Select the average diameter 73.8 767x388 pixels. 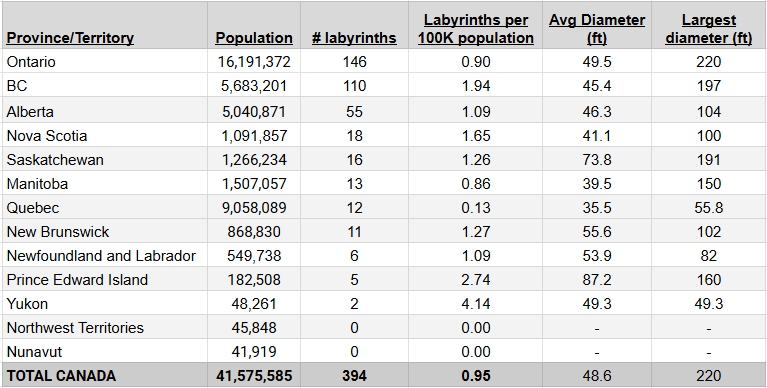tap(597, 160)
